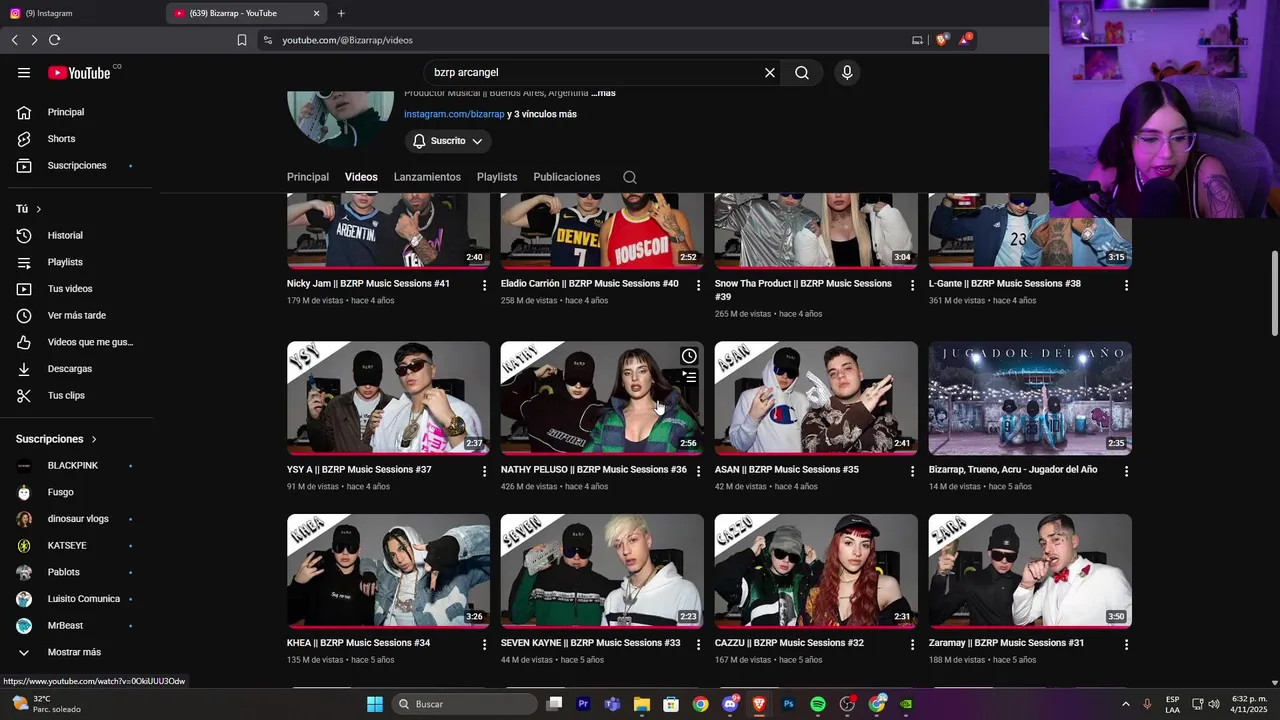Open the YouTube hamburger guide menu
1280x720 pixels.
point(24,72)
